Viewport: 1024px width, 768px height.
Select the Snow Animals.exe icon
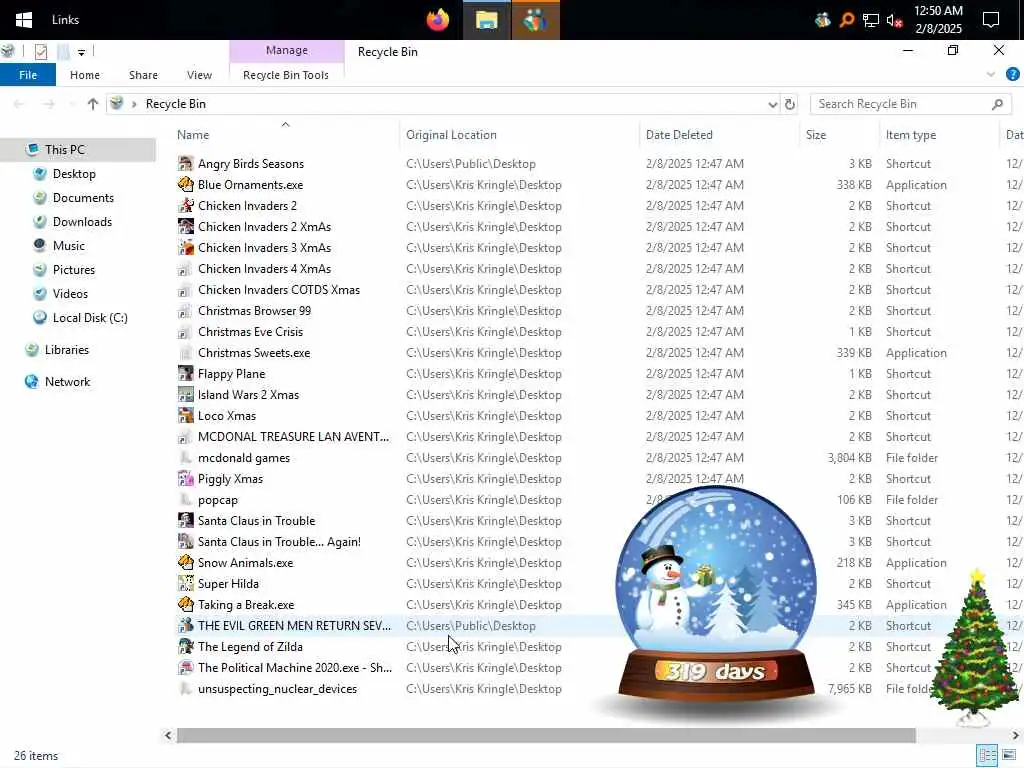[185, 562]
